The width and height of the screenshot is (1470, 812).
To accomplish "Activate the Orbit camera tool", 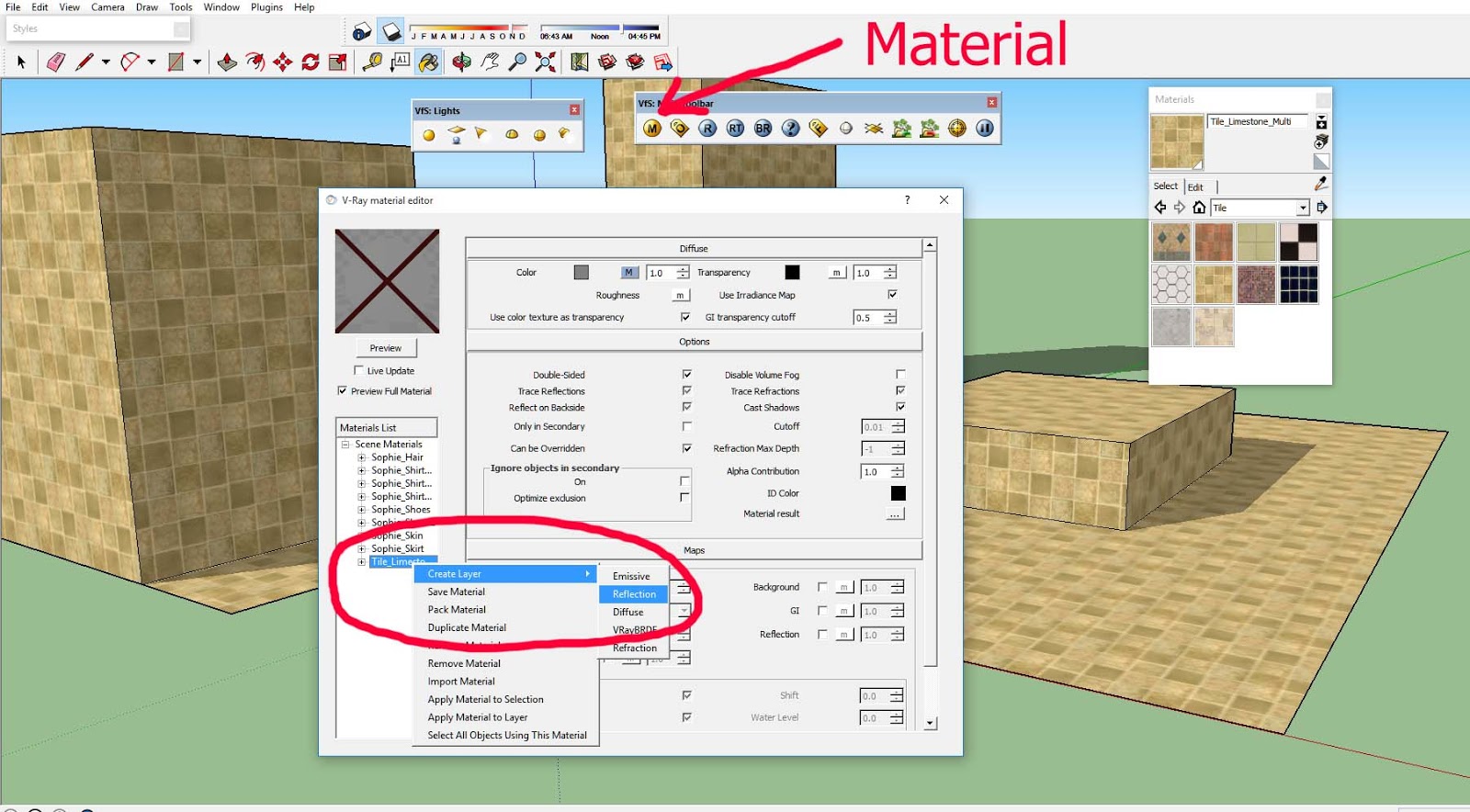I will tap(461, 62).
